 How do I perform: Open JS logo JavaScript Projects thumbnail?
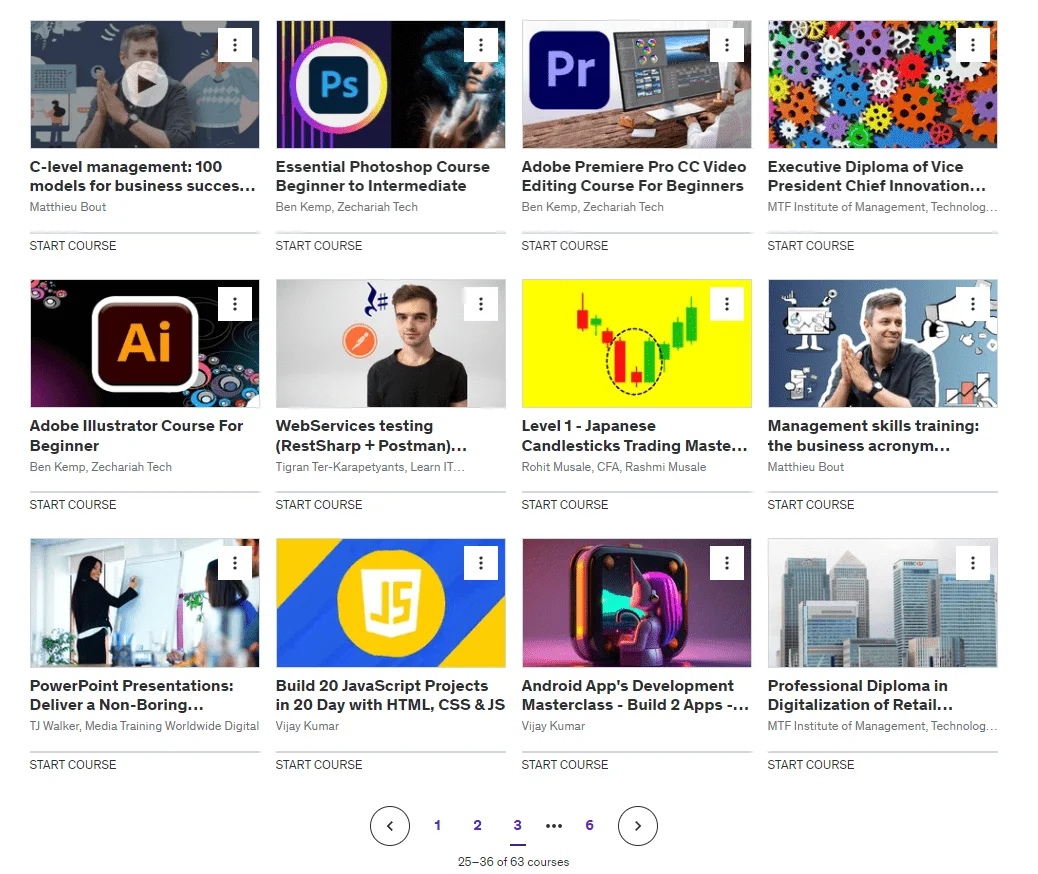(x=391, y=603)
